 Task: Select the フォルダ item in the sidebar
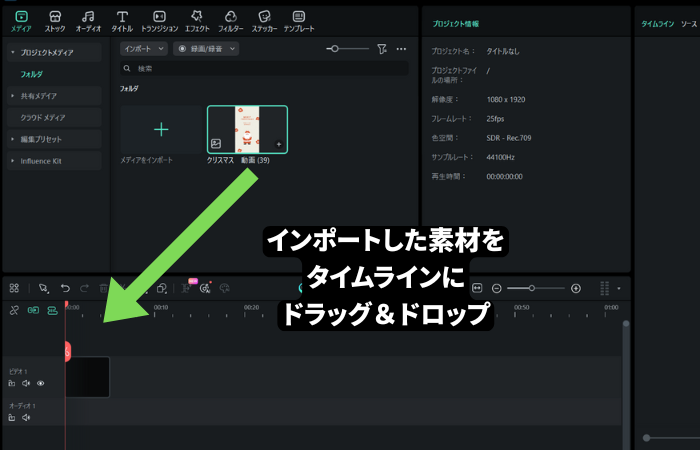(31, 74)
